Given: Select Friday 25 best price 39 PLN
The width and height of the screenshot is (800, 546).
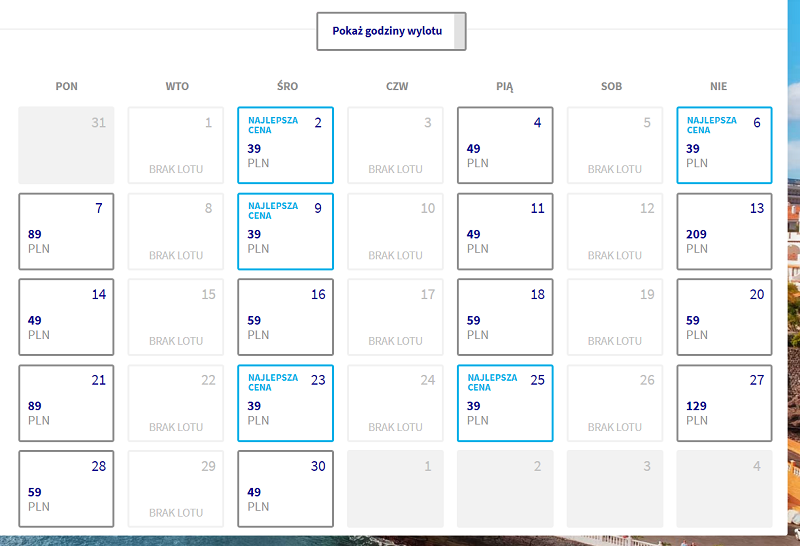Looking at the screenshot, I should [x=505, y=403].
